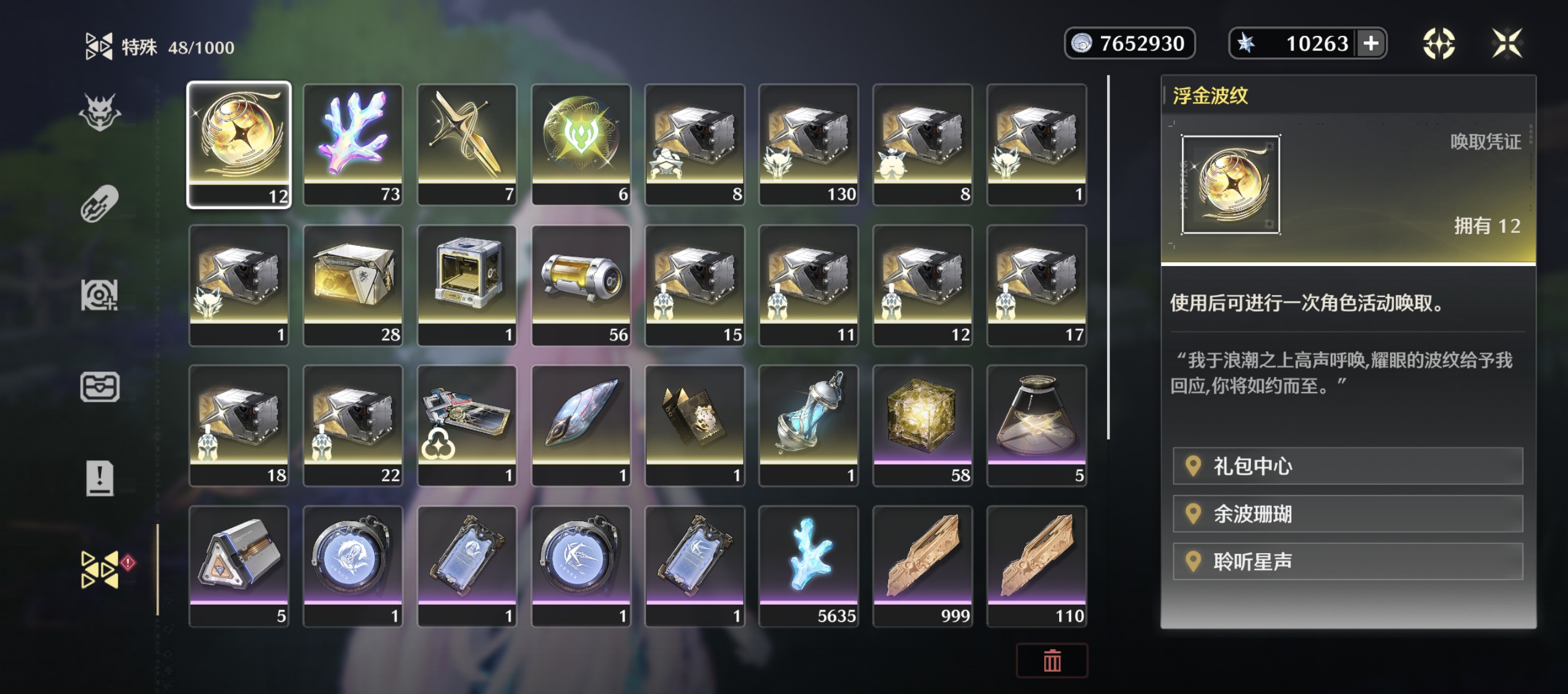
Task: Open the quest items tab with exclamation mark
Action: pyautogui.click(x=100, y=478)
